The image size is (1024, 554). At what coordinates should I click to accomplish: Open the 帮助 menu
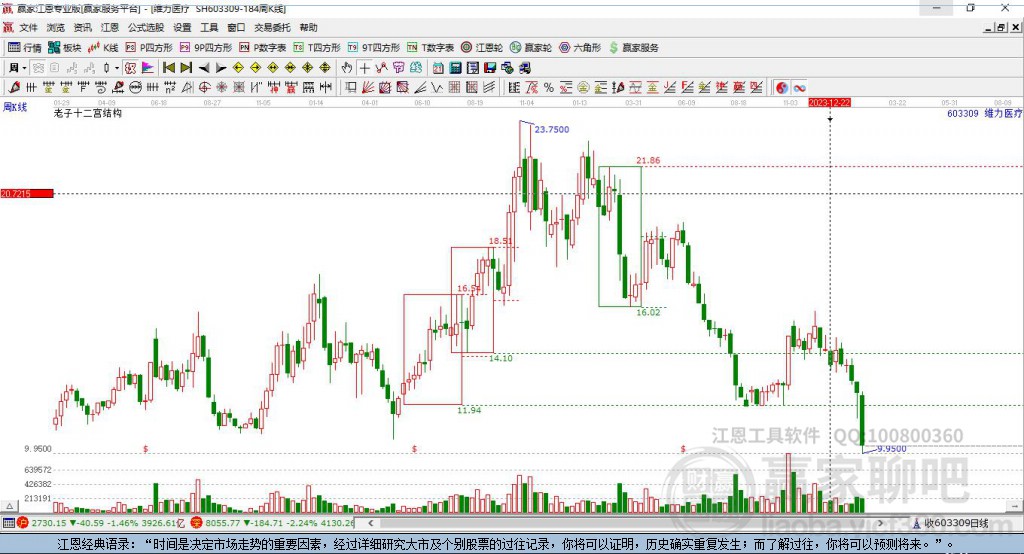308,27
